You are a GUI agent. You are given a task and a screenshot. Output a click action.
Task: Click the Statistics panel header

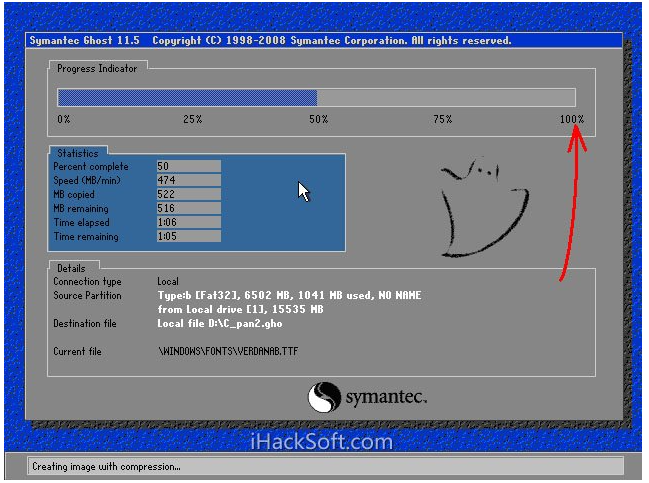(78, 153)
